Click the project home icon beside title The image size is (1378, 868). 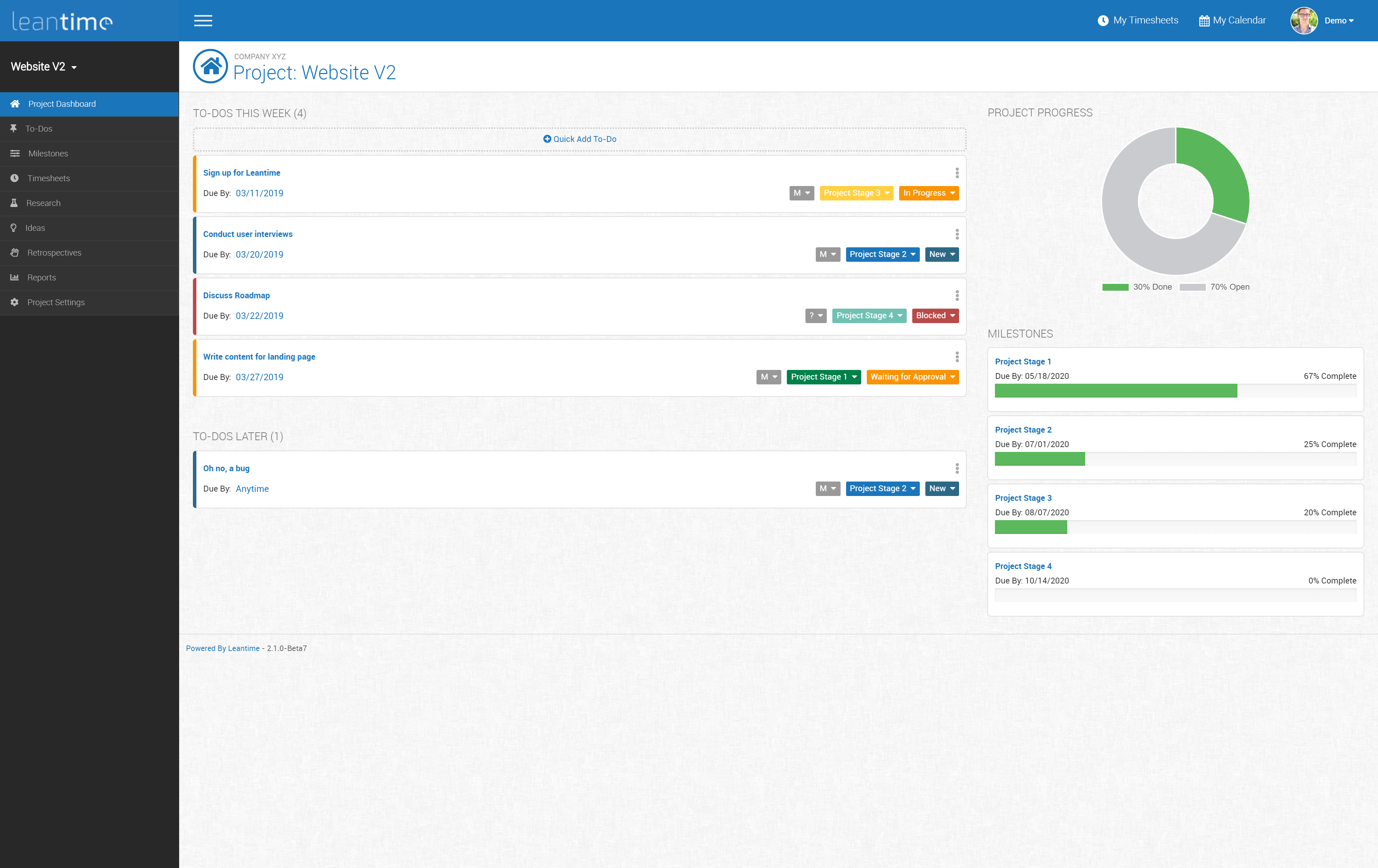click(x=210, y=66)
